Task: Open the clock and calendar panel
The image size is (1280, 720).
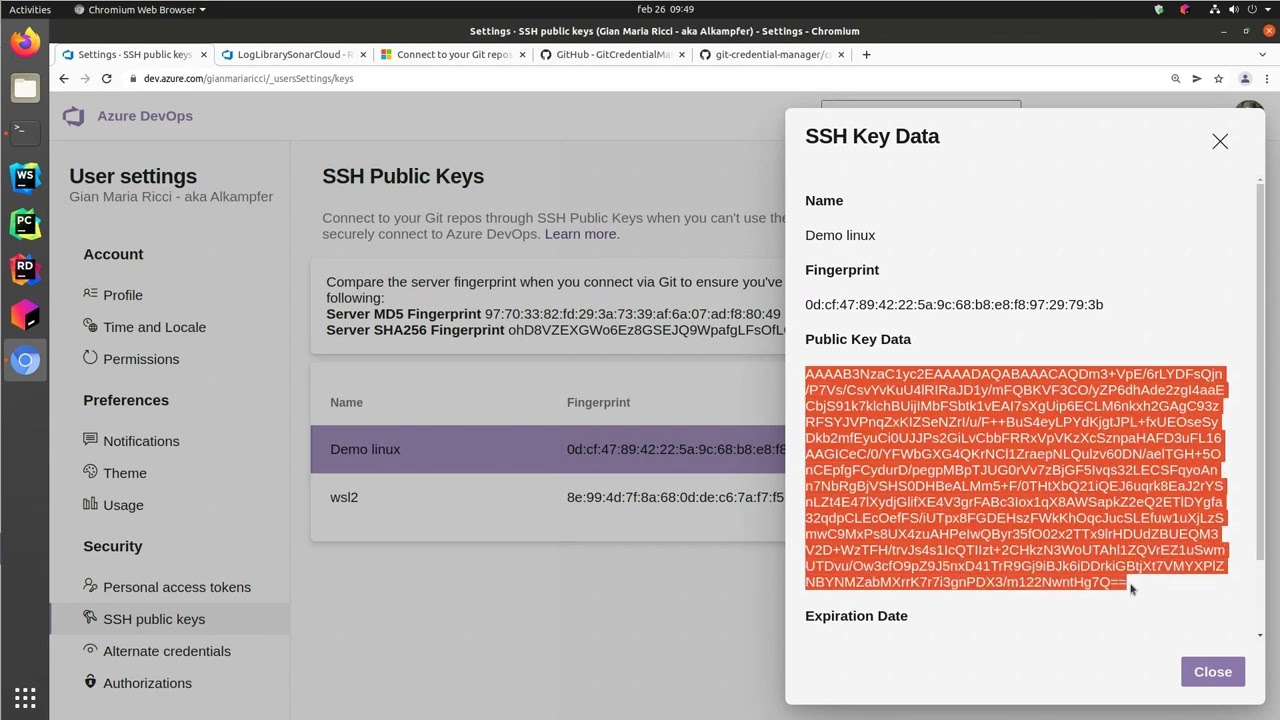Action: click(x=665, y=9)
